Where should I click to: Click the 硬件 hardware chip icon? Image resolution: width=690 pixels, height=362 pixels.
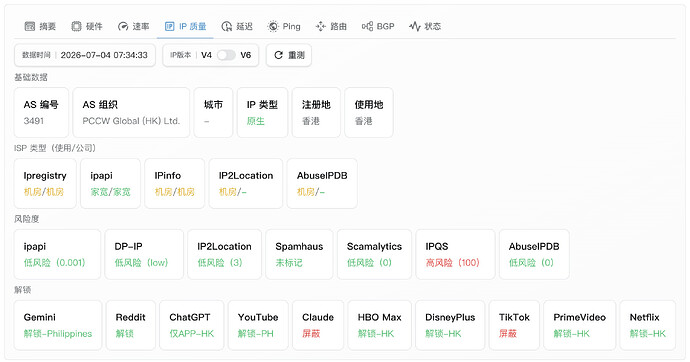click(76, 26)
